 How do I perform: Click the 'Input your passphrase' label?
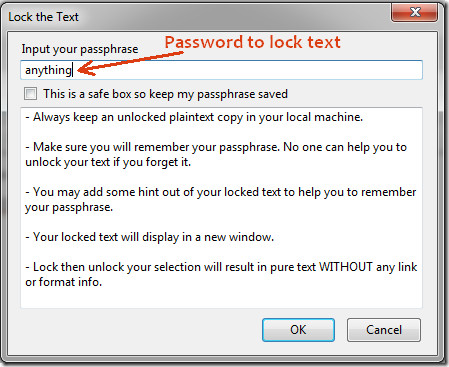click(x=80, y=49)
